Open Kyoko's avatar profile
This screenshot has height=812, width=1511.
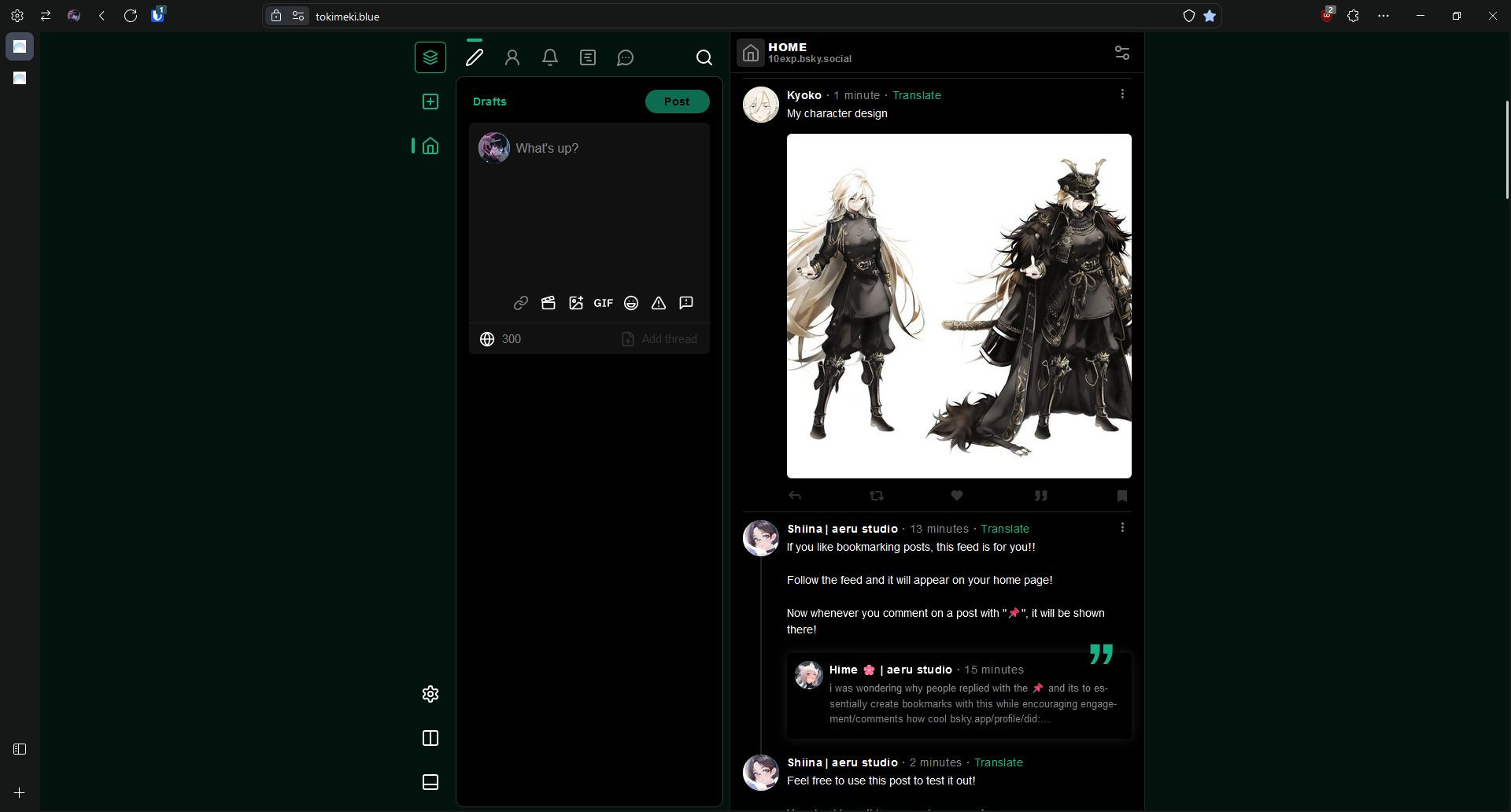(x=761, y=105)
